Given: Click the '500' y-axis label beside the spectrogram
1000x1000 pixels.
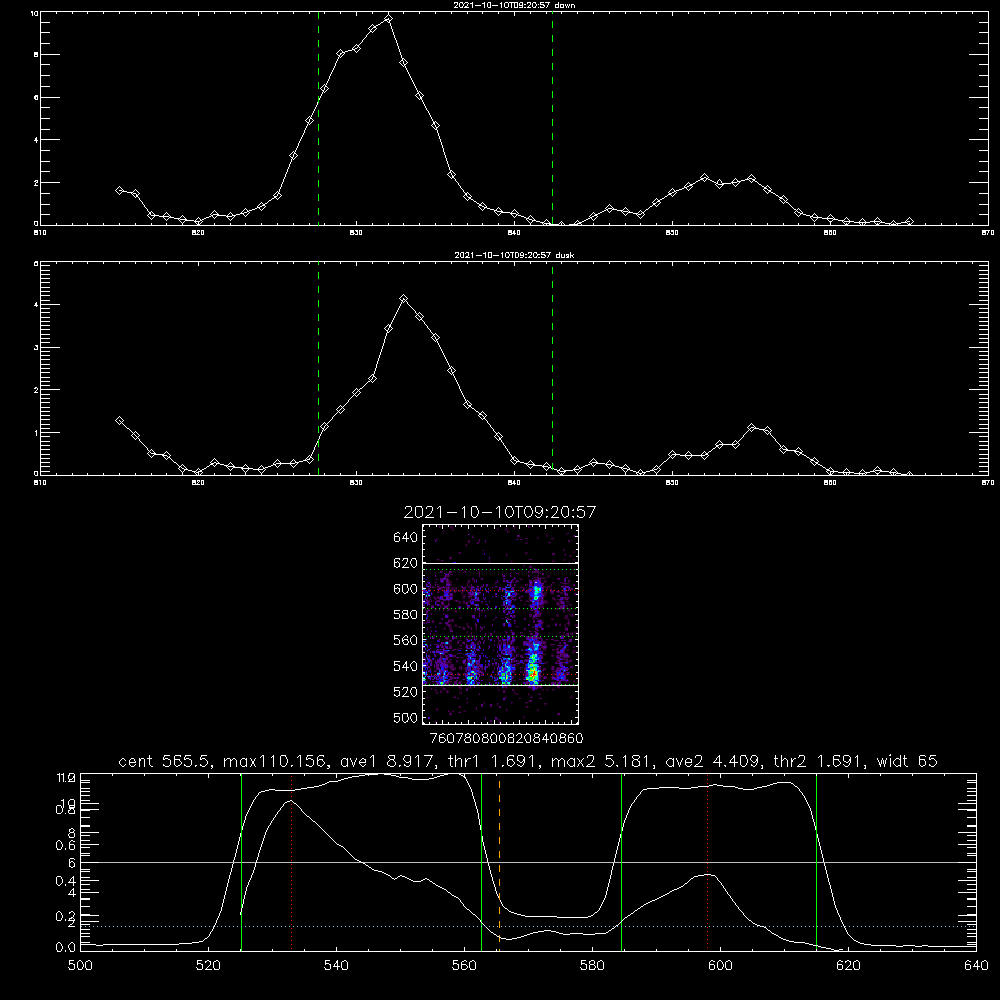Looking at the screenshot, I should pos(406,717).
